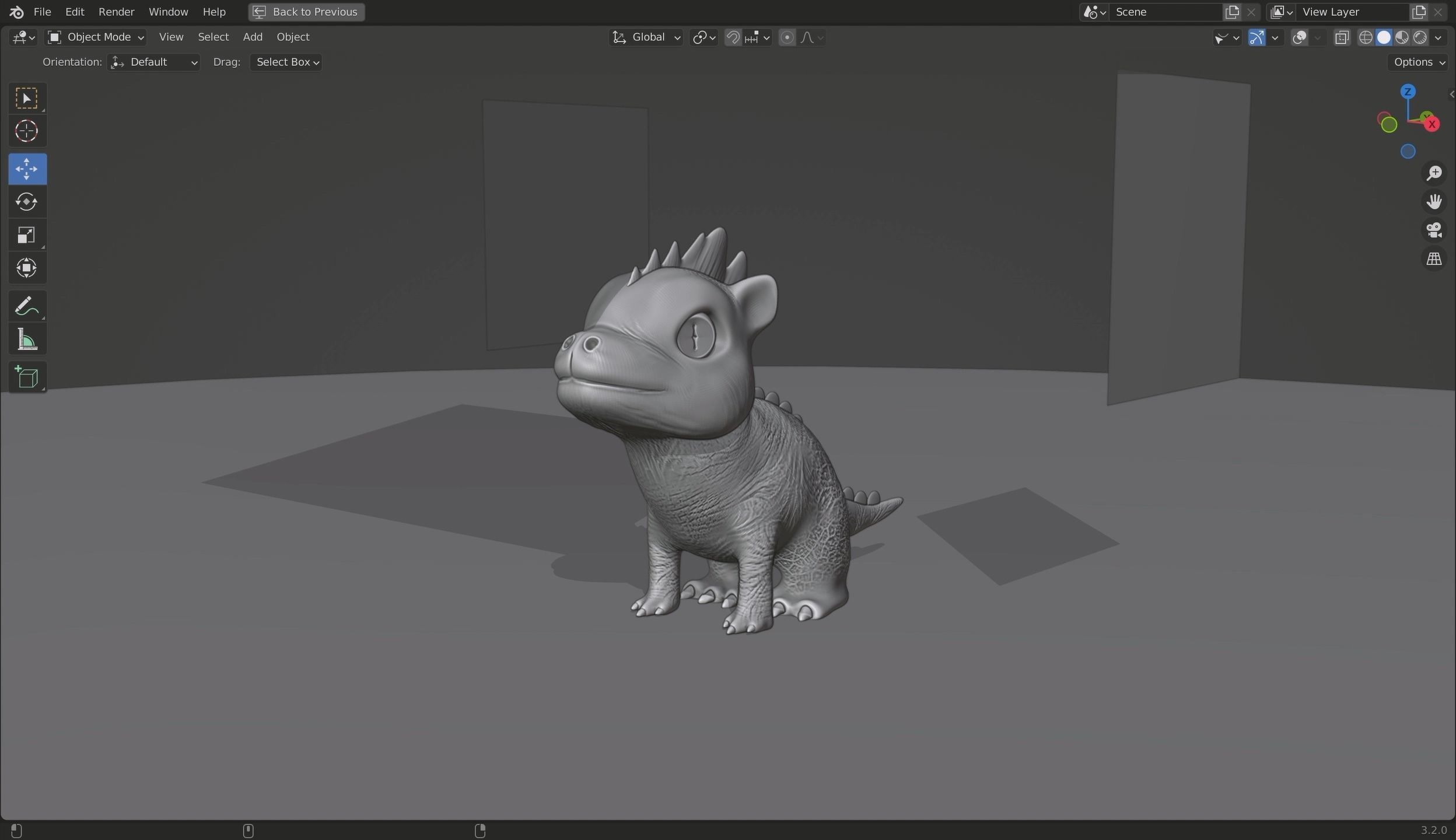The width and height of the screenshot is (1456, 840).
Task: Activate the 3D Cursor tool
Action: pyautogui.click(x=27, y=131)
